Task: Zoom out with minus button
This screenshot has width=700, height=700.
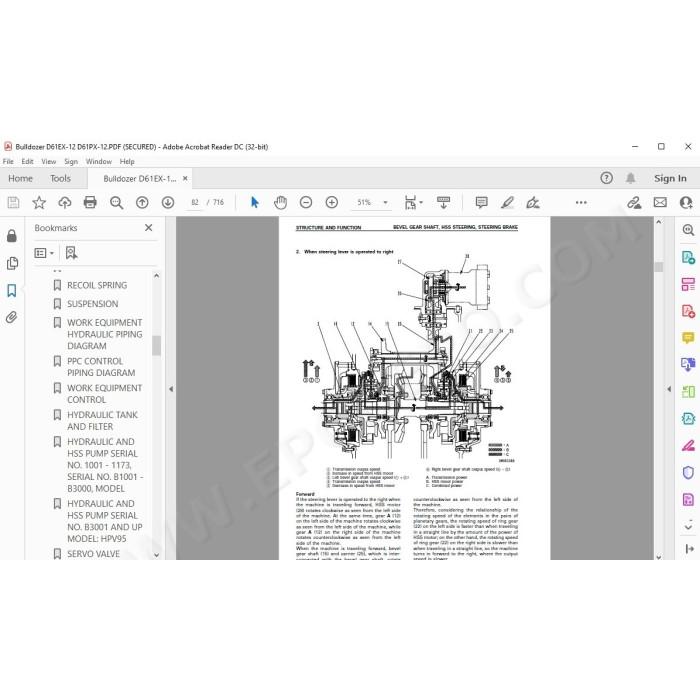Action: click(x=306, y=203)
